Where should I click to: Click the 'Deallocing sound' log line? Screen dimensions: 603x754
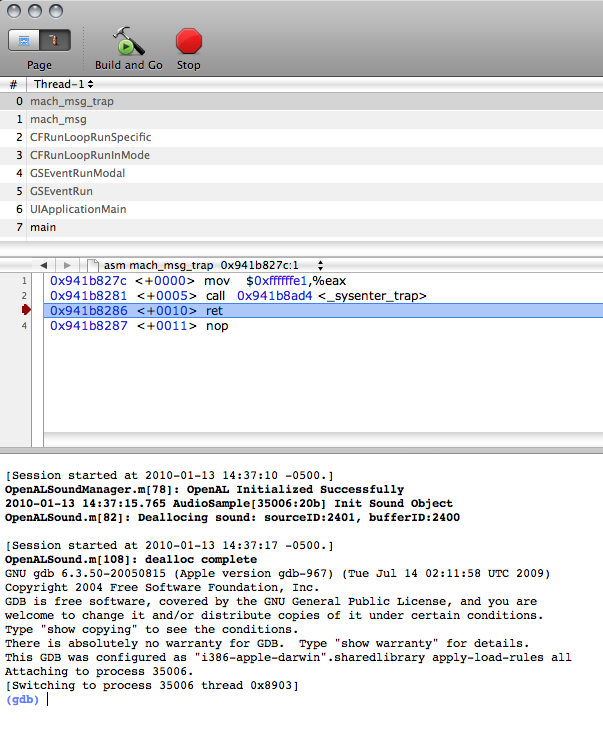click(x=232, y=517)
